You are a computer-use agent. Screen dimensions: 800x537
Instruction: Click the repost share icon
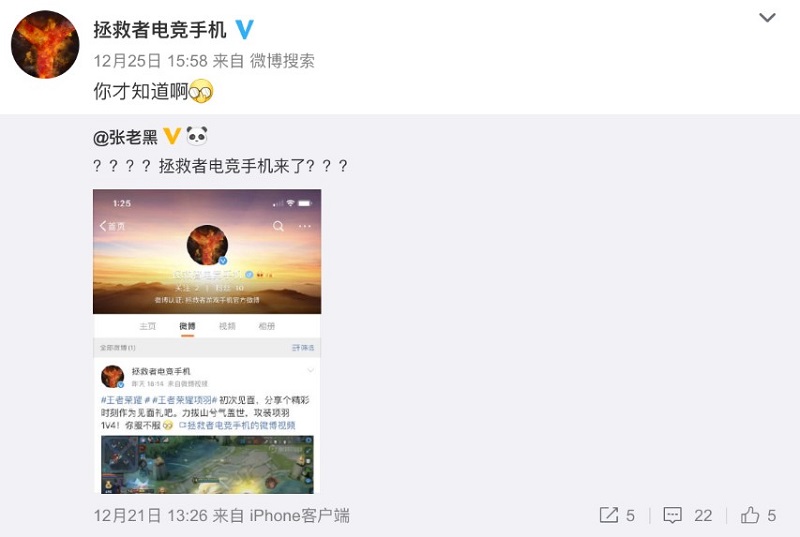pyautogui.click(x=609, y=515)
